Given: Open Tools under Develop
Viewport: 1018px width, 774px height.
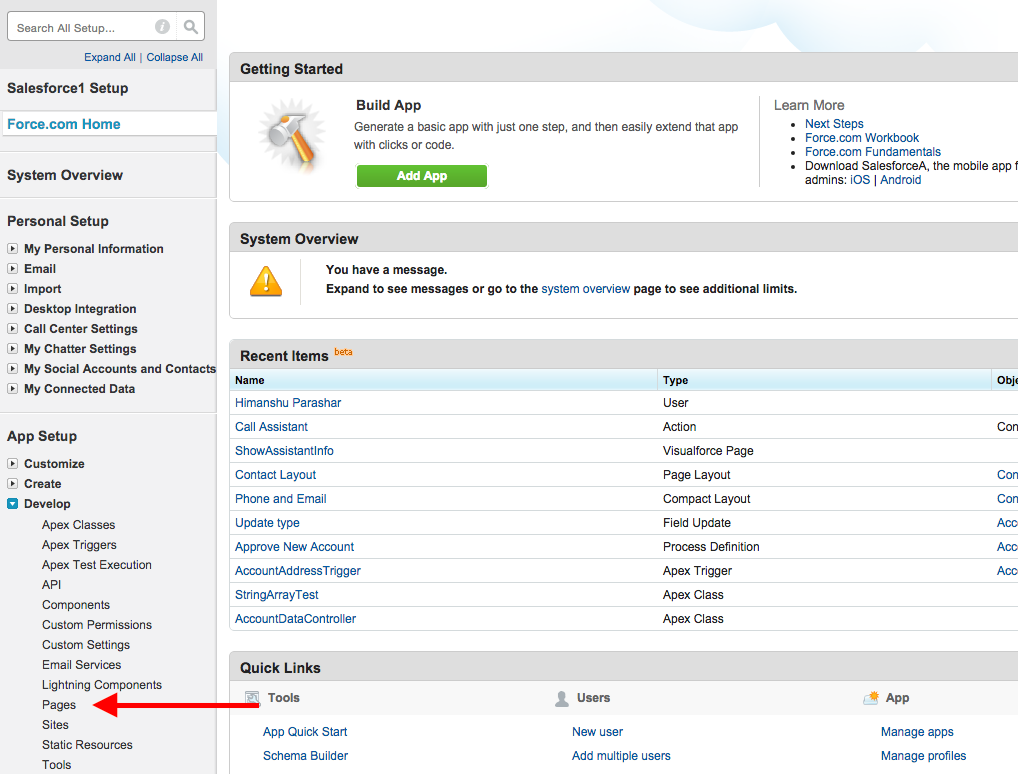Looking at the screenshot, I should 56,765.
